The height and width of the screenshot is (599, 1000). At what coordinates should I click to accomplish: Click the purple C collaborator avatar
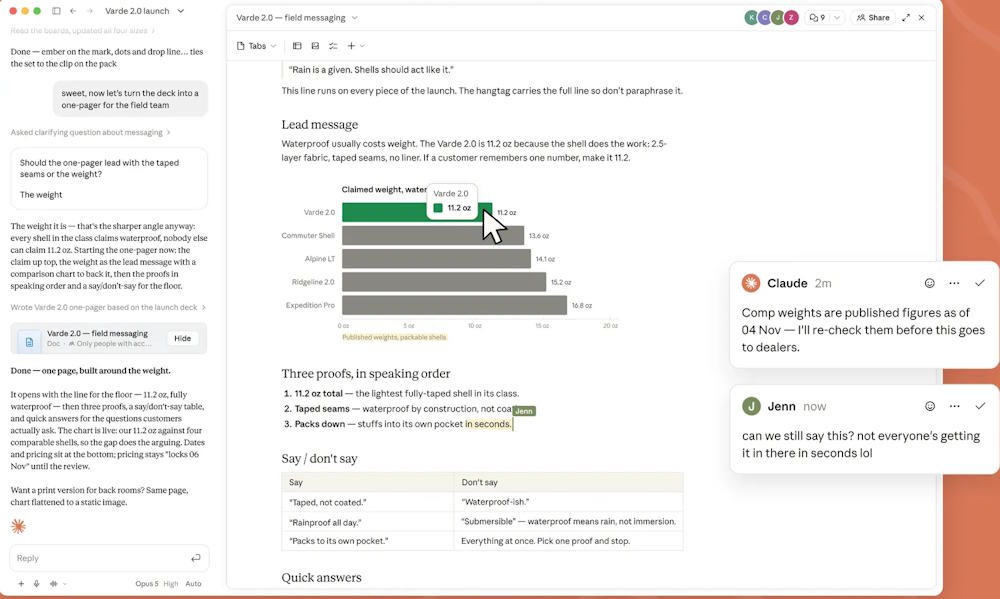coord(765,18)
